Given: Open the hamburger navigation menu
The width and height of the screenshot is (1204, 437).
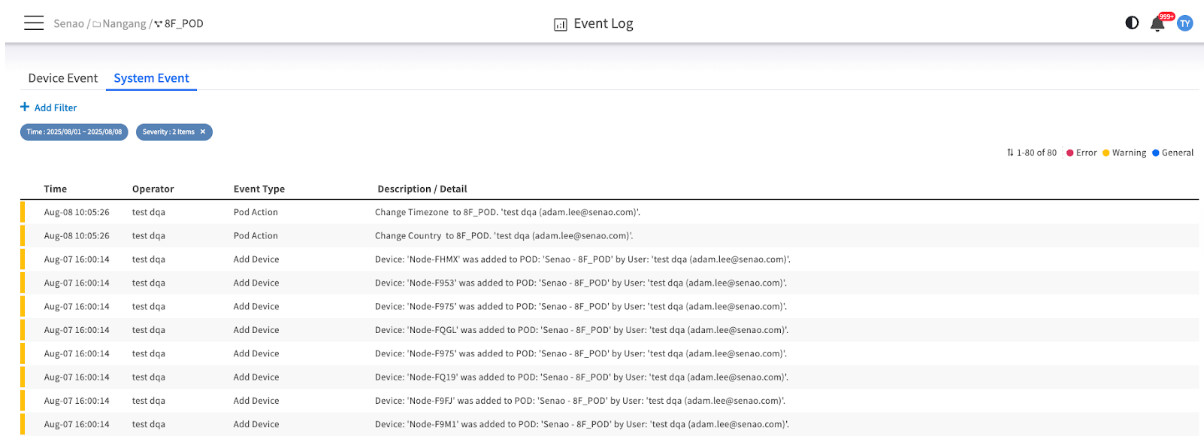Looking at the screenshot, I should click(x=34, y=23).
